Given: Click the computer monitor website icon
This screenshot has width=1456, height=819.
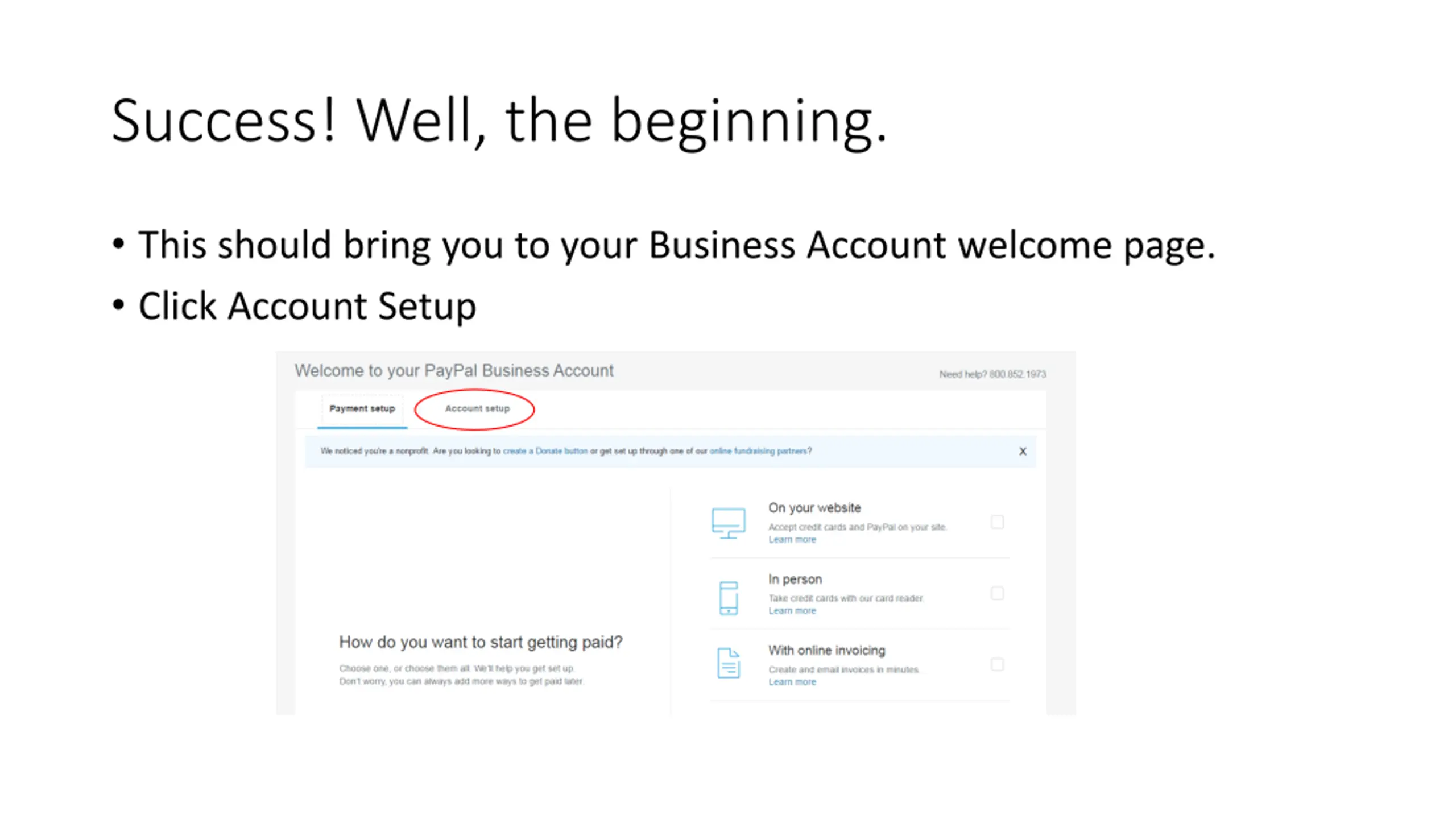Looking at the screenshot, I should click(x=728, y=523).
